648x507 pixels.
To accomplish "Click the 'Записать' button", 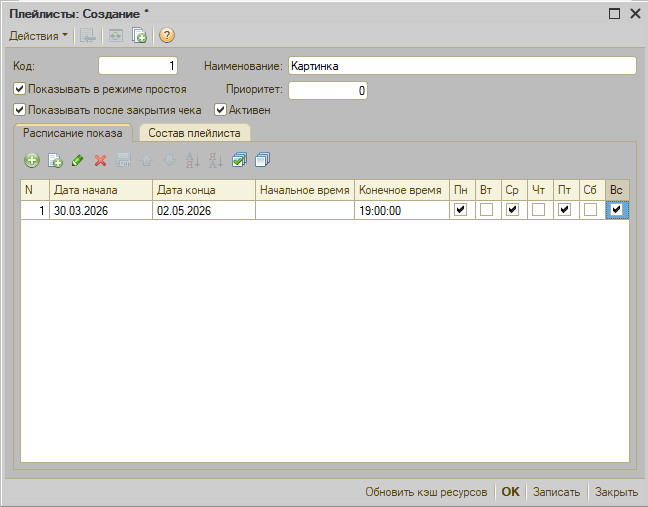I will (556, 492).
